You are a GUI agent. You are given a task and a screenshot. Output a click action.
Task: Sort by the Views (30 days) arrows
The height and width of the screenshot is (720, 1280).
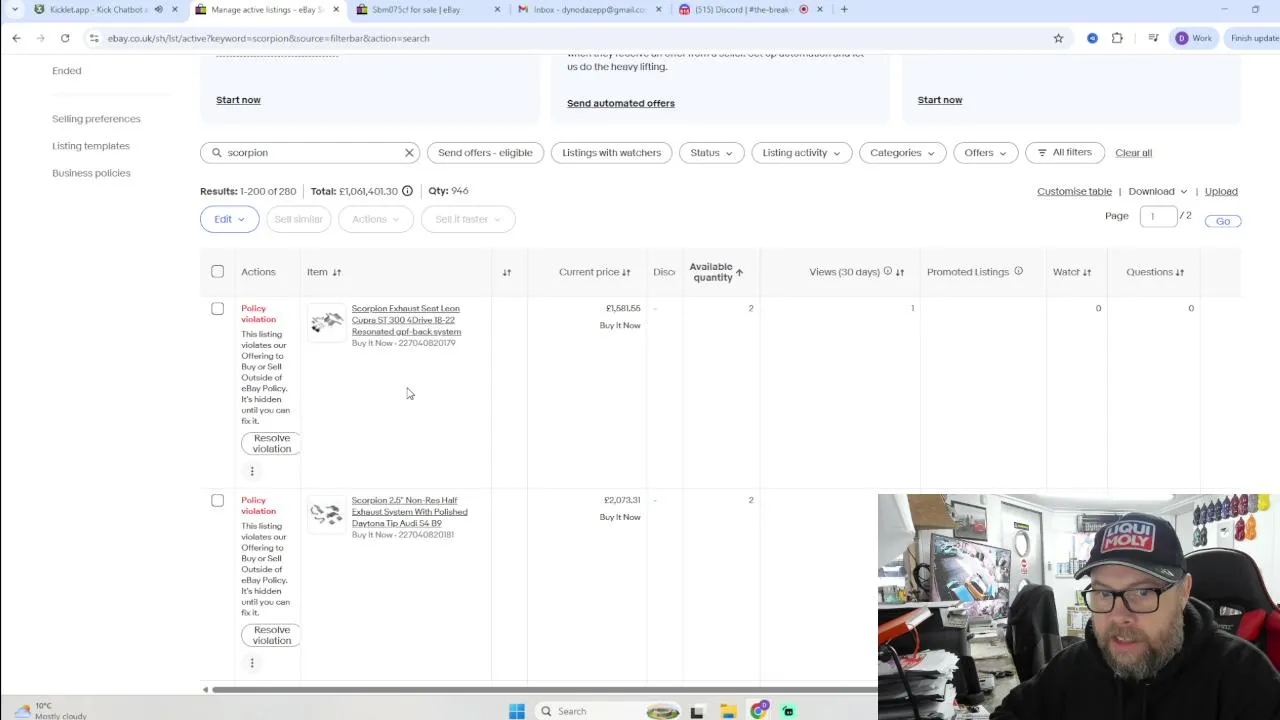(900, 272)
